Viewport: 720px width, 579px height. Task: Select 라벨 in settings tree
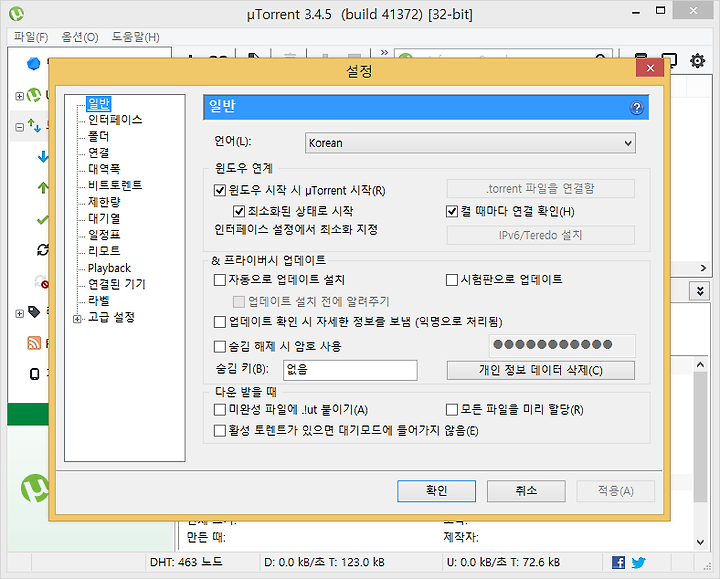pyautogui.click(x=98, y=300)
